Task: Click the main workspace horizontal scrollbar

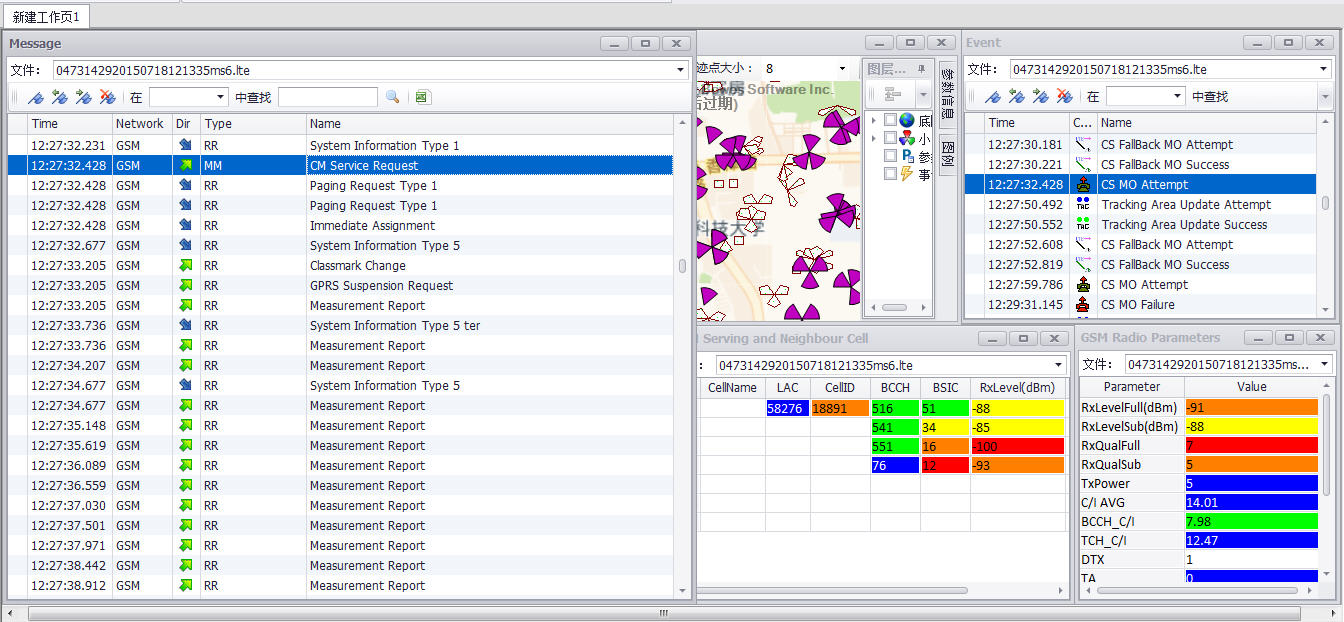Action: (x=664, y=613)
